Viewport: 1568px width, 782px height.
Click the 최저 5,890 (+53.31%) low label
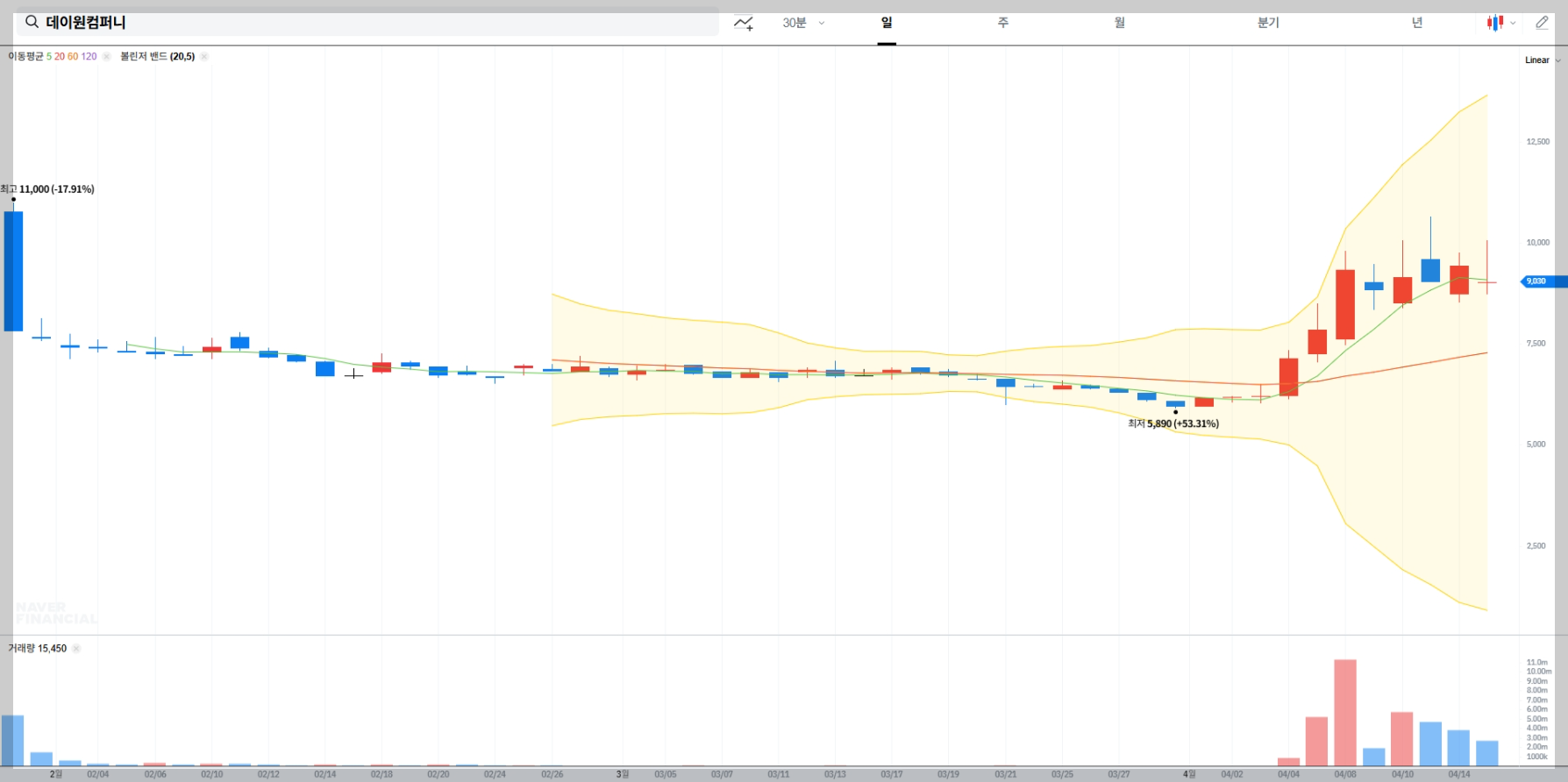tap(1173, 423)
